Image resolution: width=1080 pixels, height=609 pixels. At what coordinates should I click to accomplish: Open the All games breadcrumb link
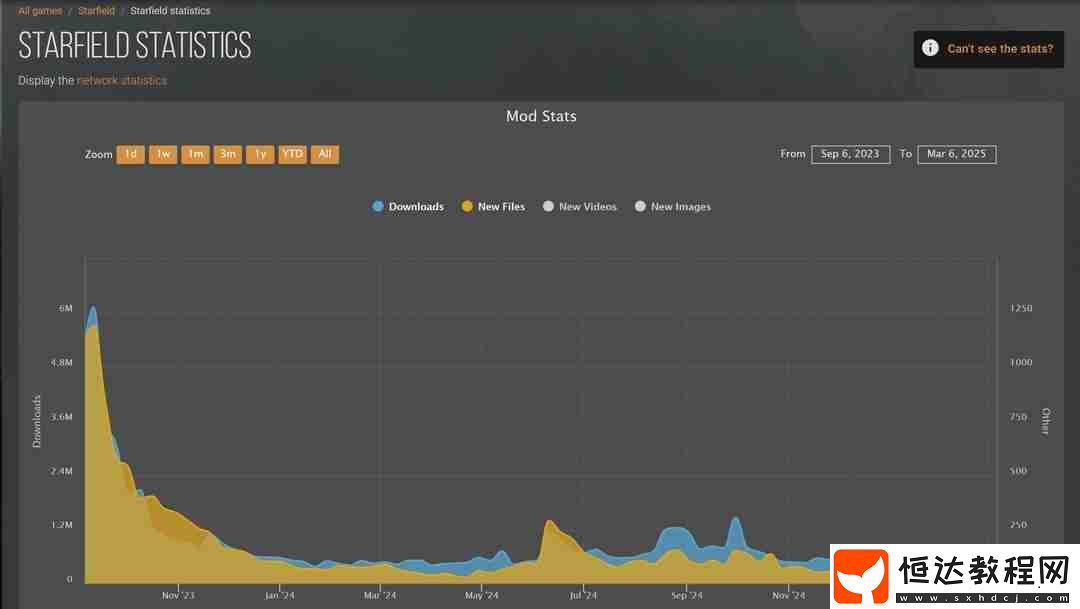click(x=40, y=11)
